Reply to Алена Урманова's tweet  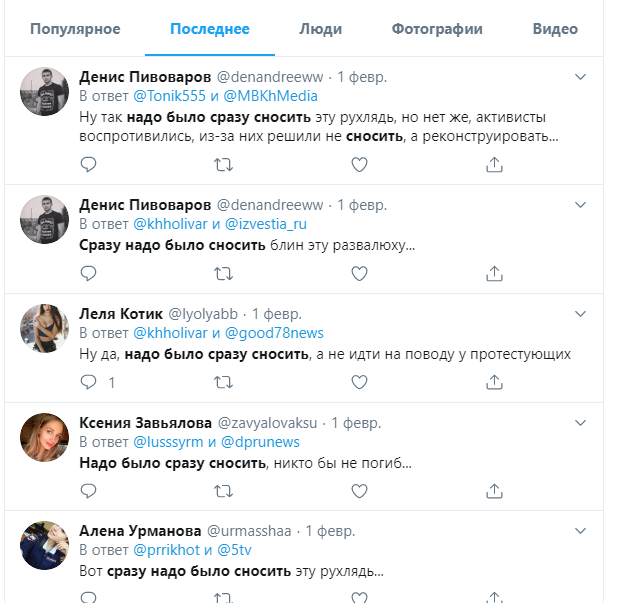pyautogui.click(x=88, y=598)
